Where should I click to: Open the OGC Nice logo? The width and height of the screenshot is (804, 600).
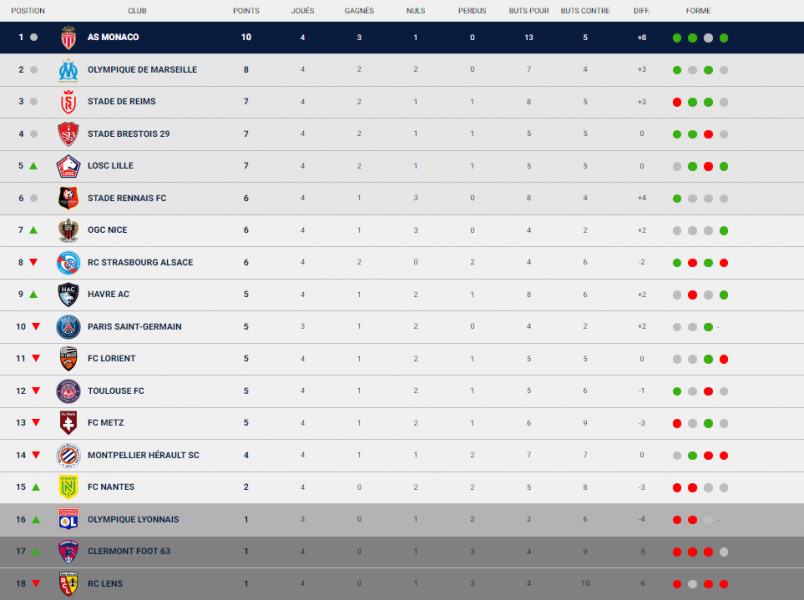(x=68, y=230)
